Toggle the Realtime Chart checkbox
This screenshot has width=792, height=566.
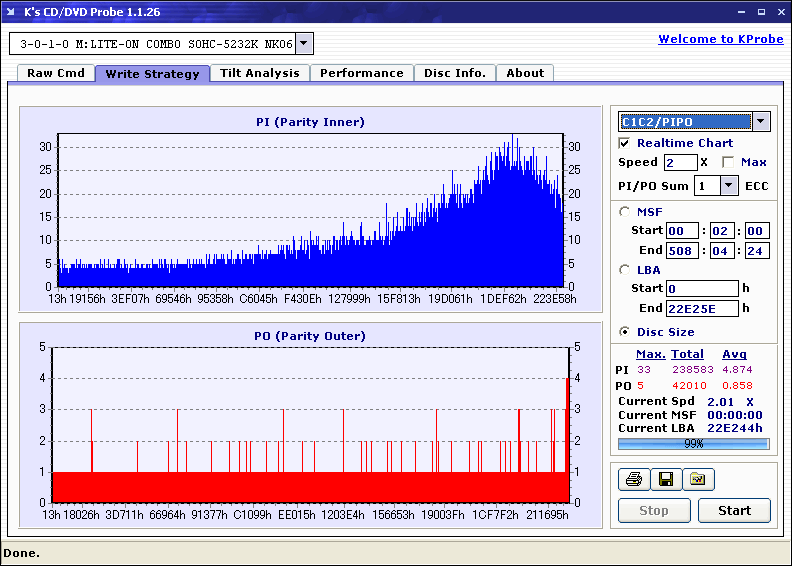(625, 144)
